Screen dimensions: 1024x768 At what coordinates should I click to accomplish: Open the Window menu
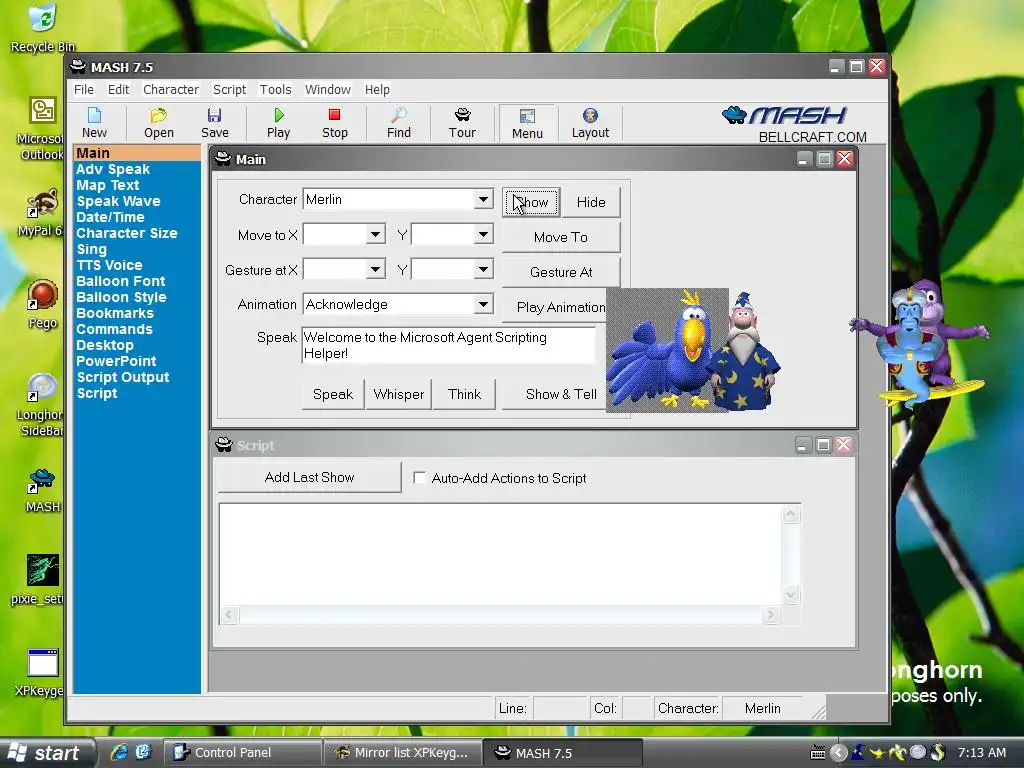[328, 89]
